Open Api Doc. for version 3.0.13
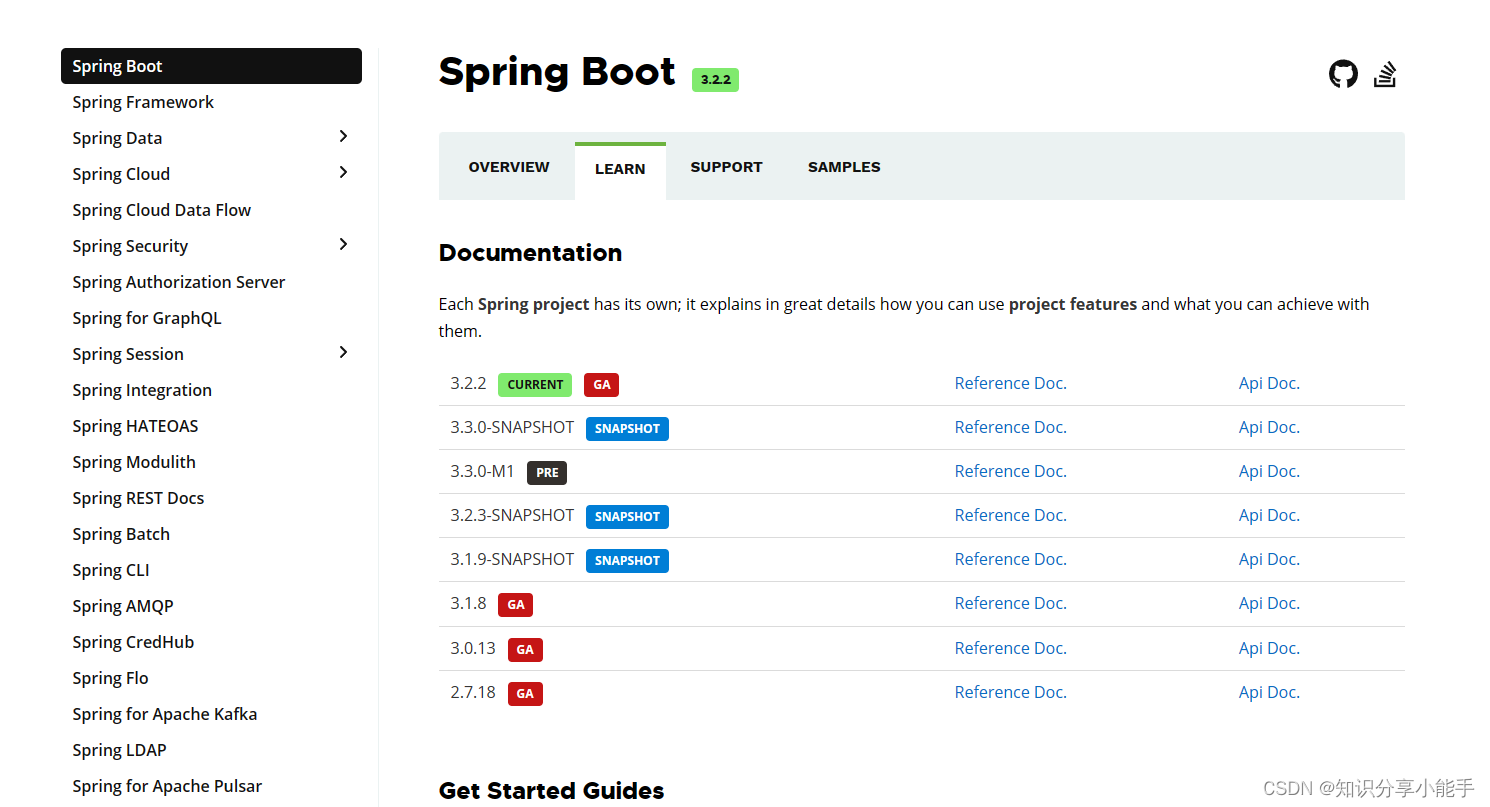1490x807 pixels. click(1269, 648)
